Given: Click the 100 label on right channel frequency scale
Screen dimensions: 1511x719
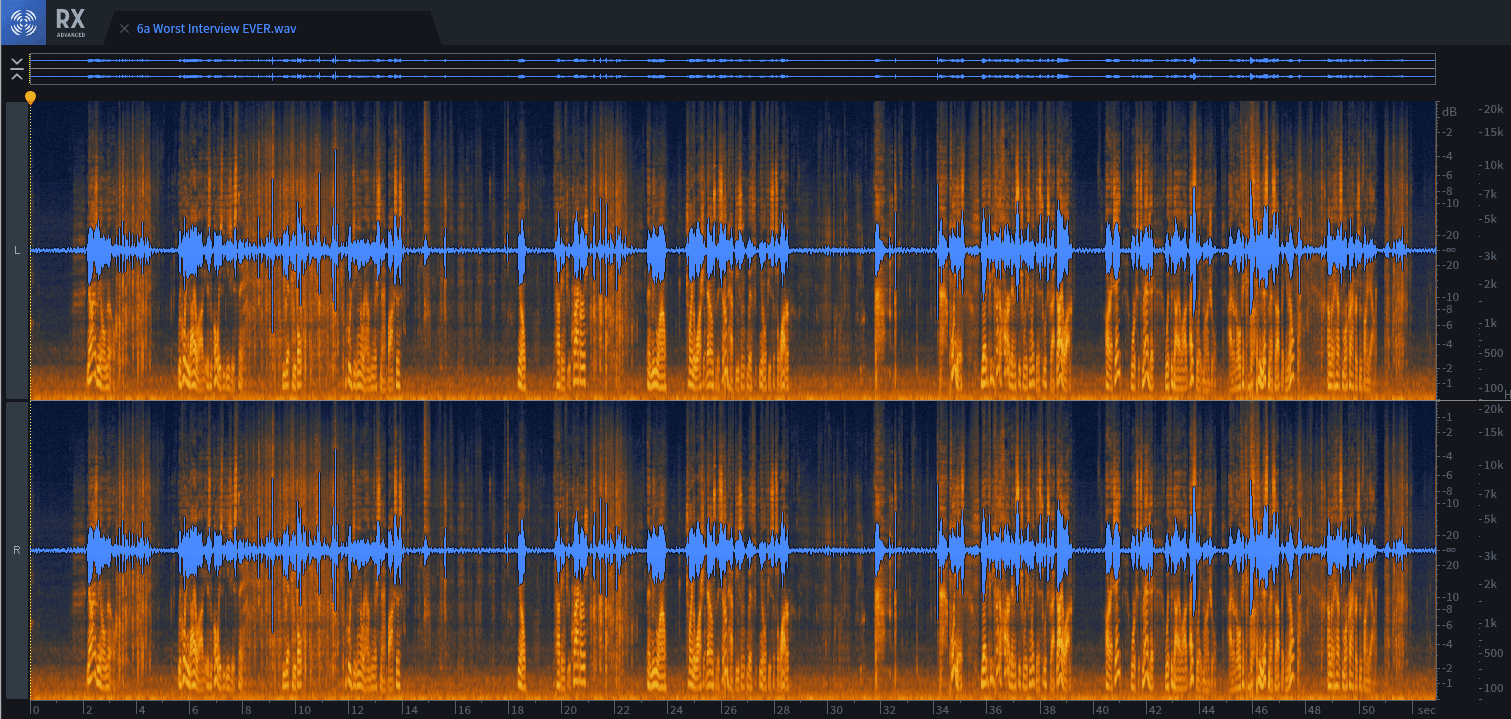Looking at the screenshot, I should tap(1494, 688).
